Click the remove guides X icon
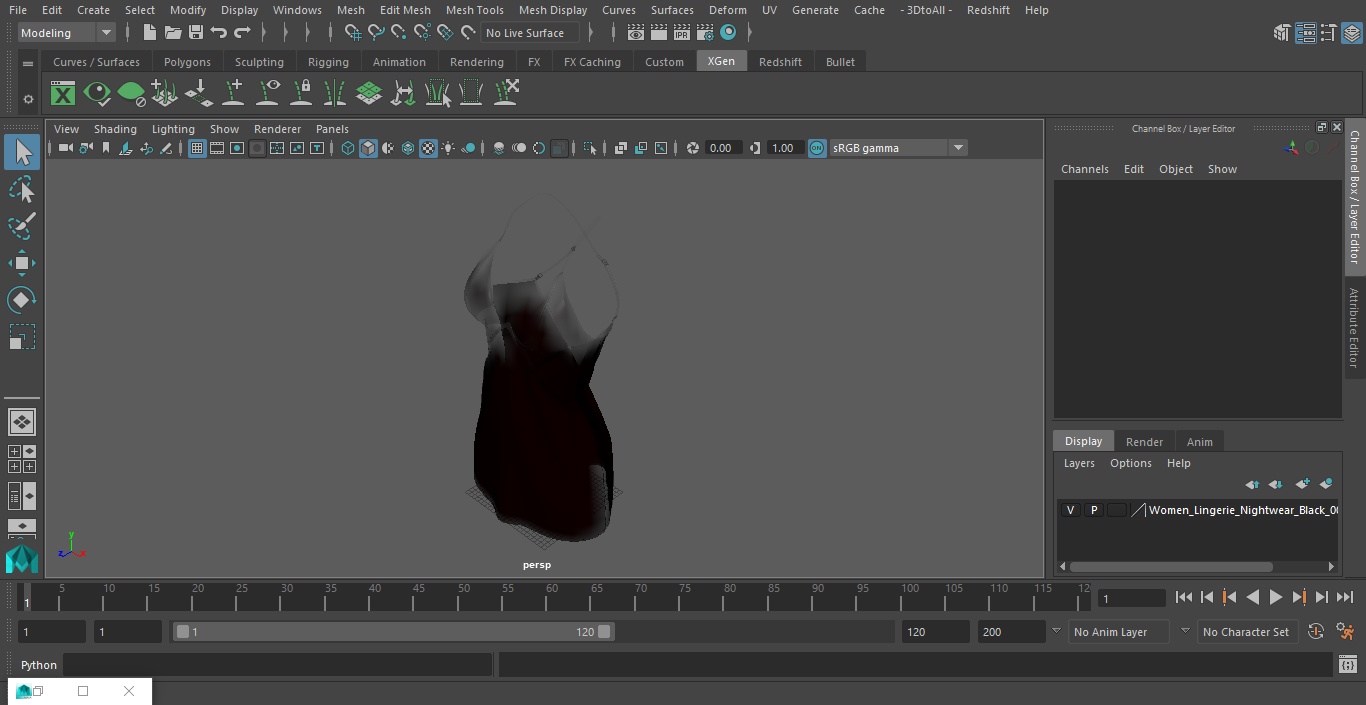 point(506,93)
